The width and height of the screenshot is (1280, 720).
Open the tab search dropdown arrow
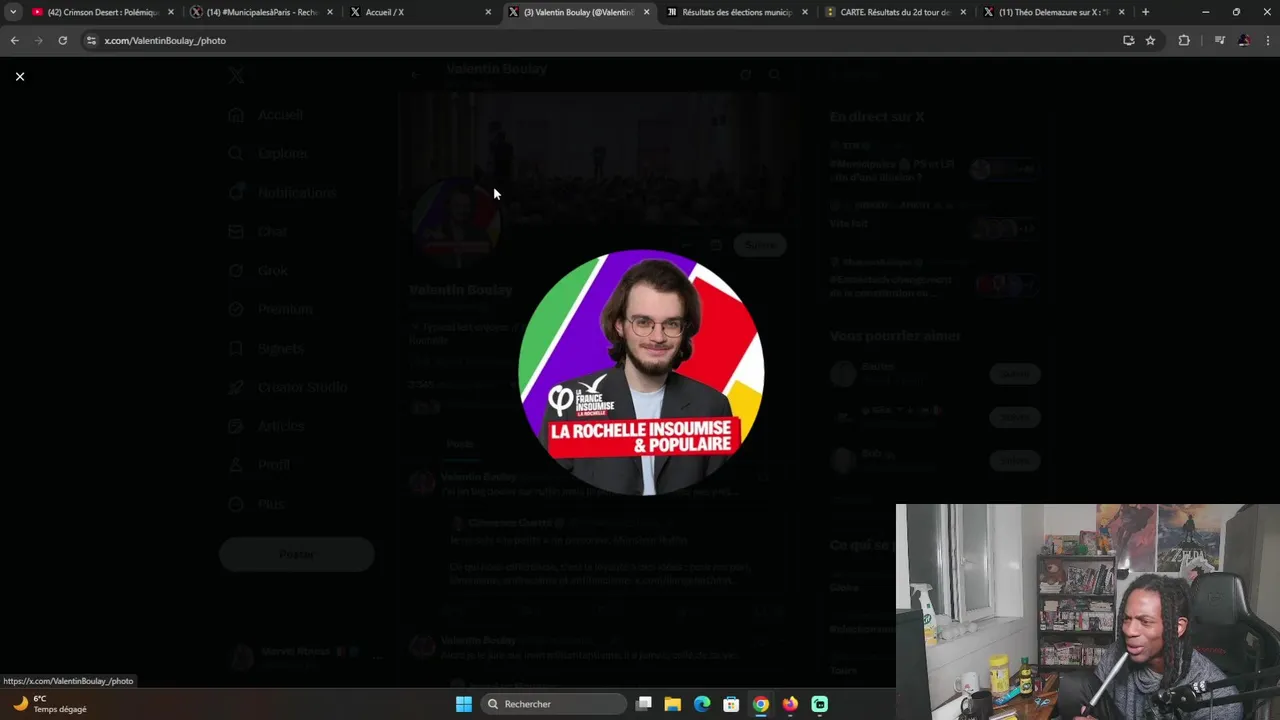pos(13,12)
